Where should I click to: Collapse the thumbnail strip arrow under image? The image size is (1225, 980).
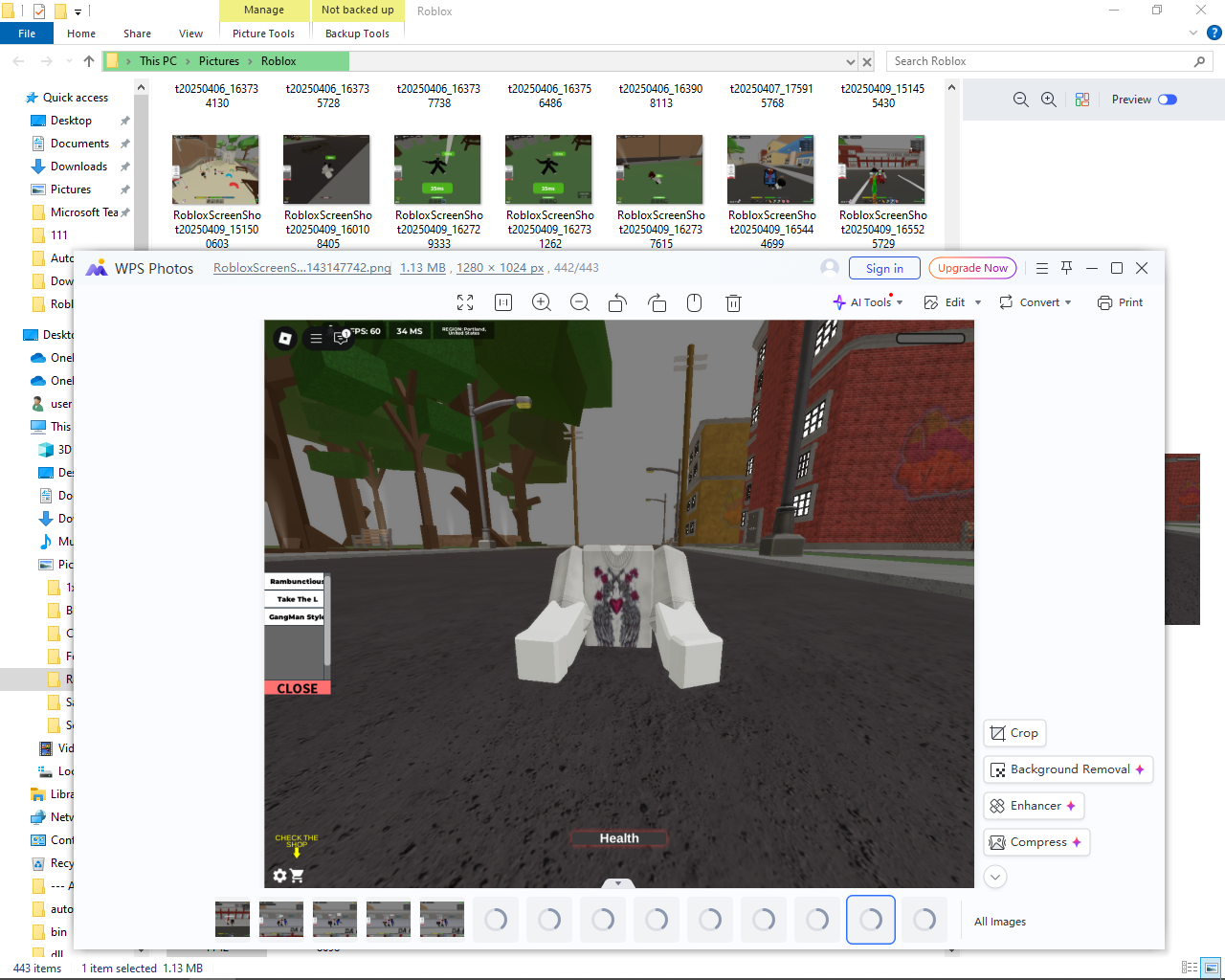pos(618,883)
